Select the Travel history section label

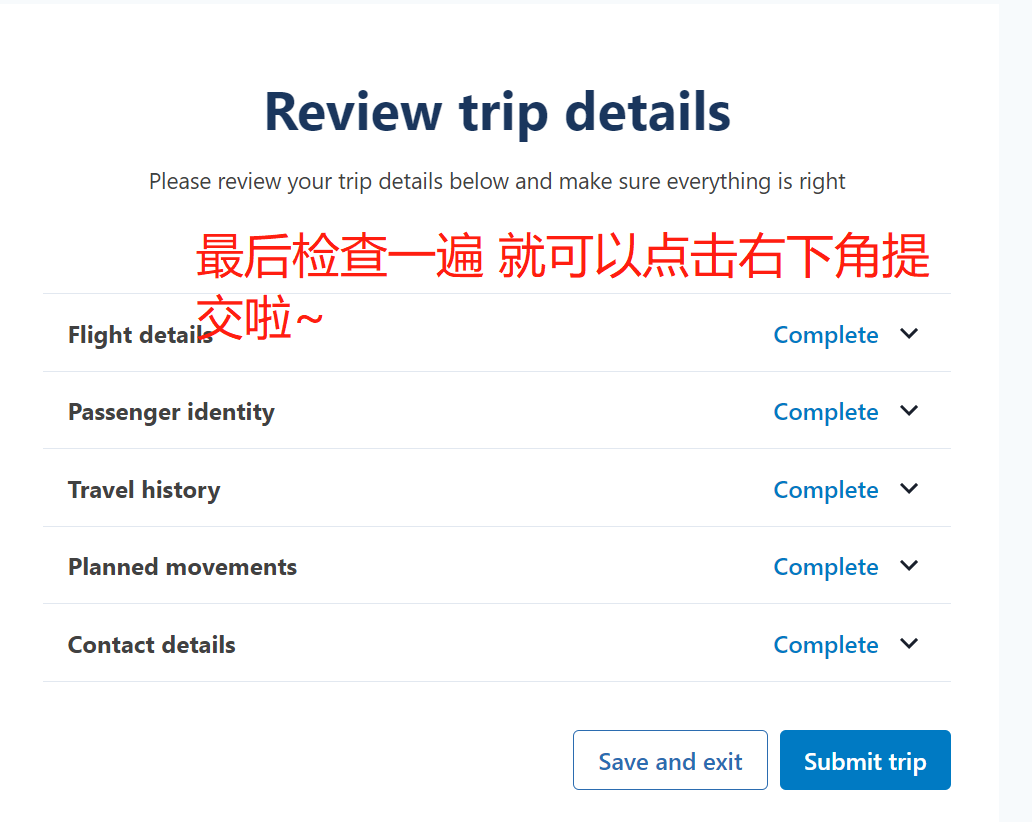(144, 490)
